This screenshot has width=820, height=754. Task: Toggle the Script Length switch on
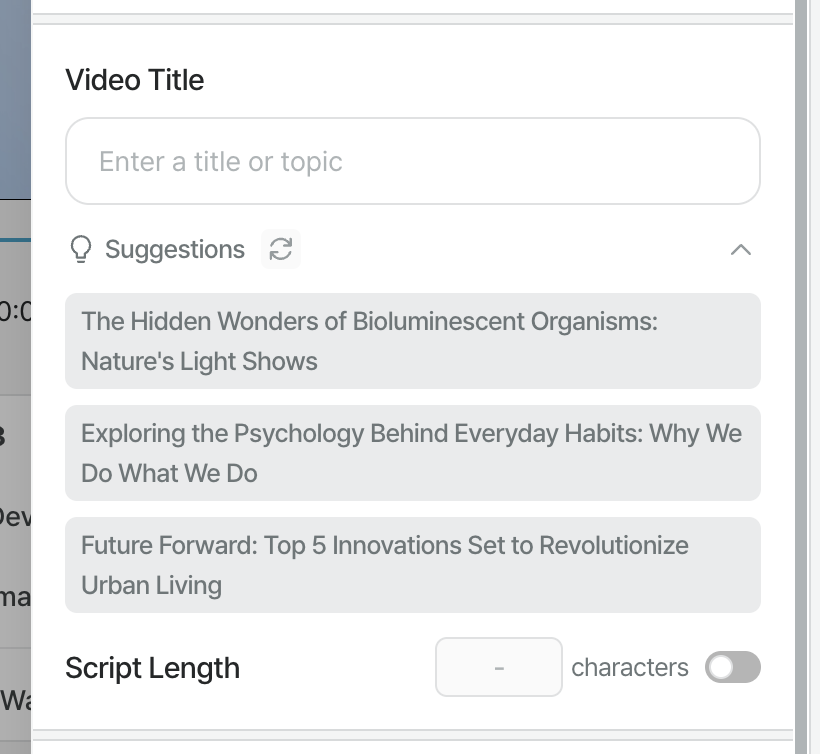732,667
